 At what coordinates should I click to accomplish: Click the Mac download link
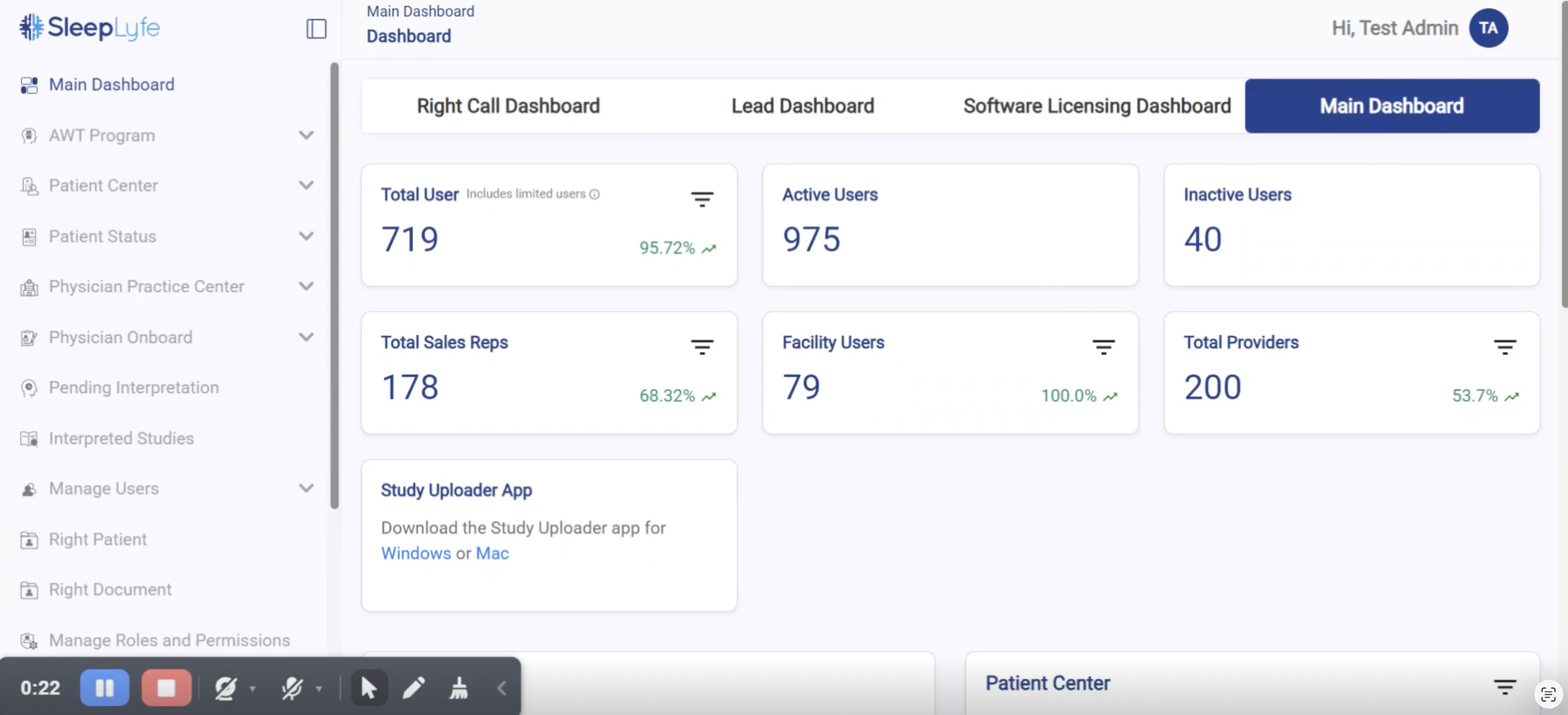point(492,553)
